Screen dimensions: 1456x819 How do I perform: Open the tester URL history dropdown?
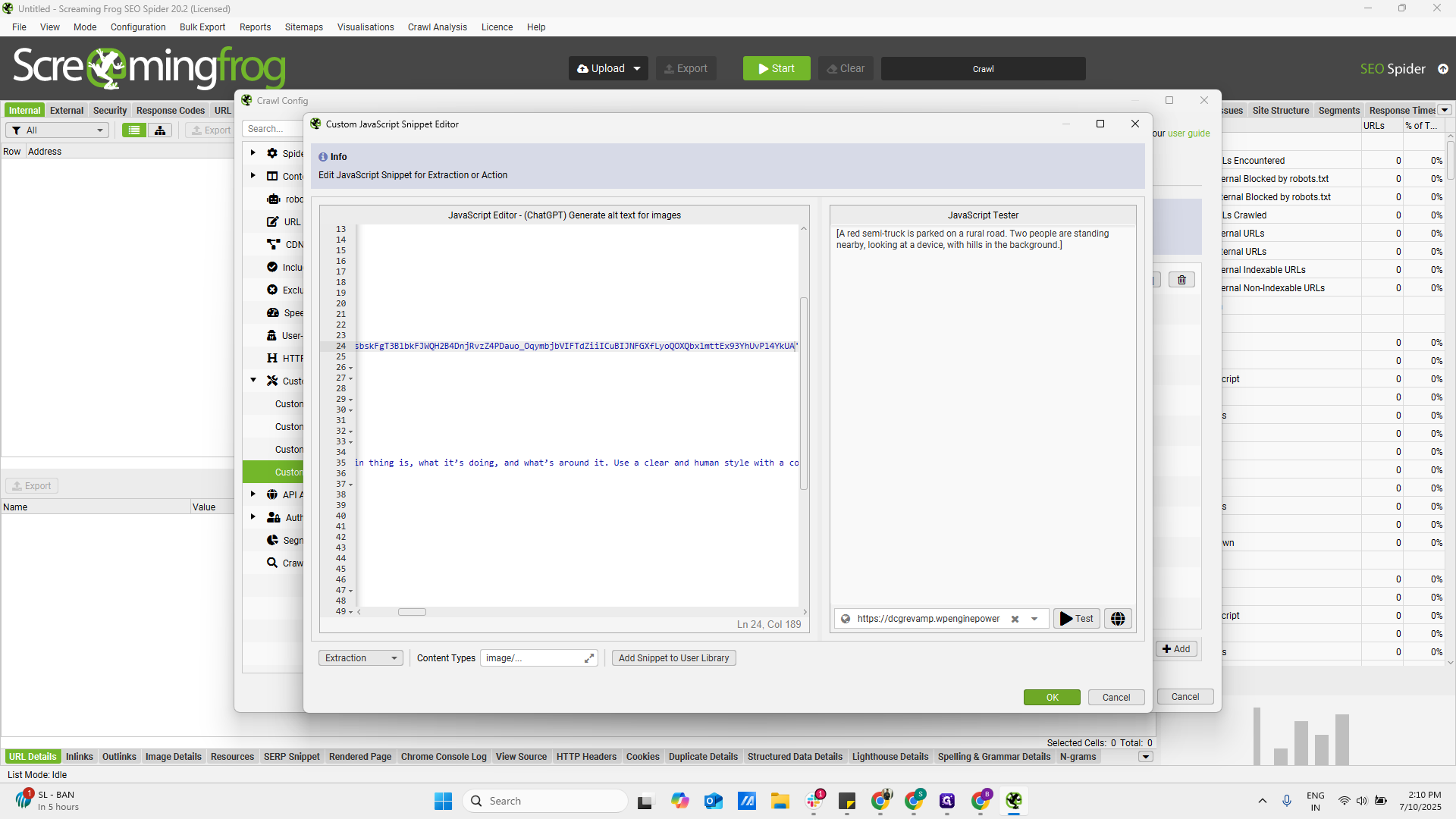pos(1034,619)
